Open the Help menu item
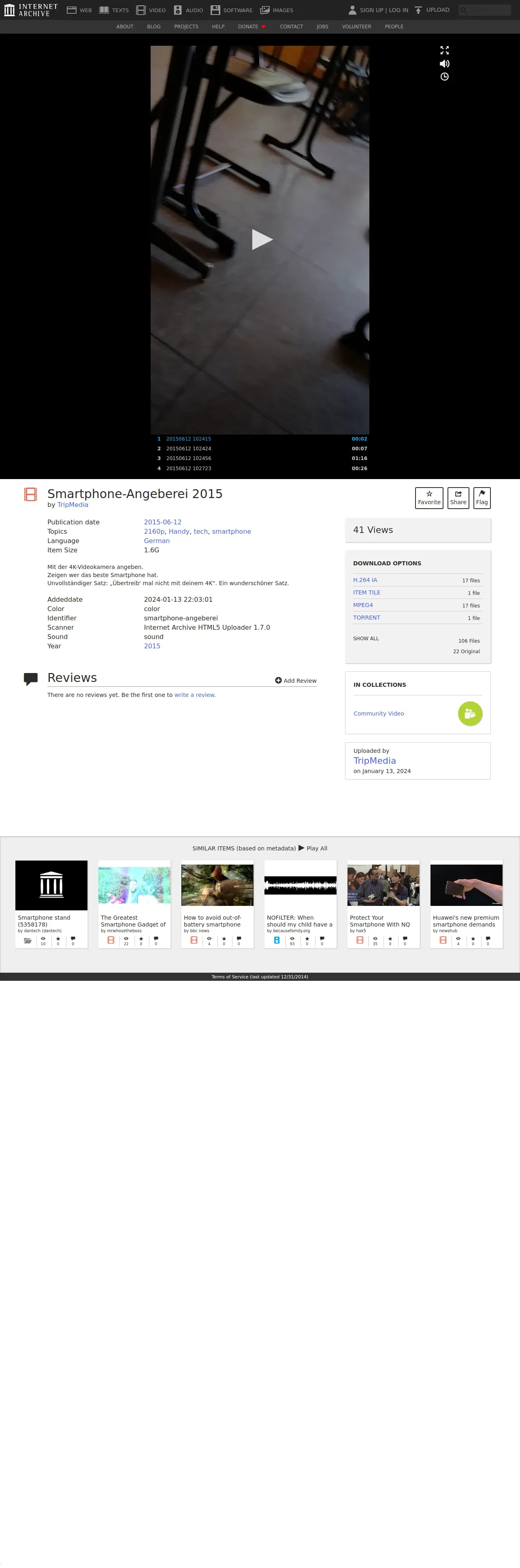Screen dimensions: 520x1568 [218, 27]
